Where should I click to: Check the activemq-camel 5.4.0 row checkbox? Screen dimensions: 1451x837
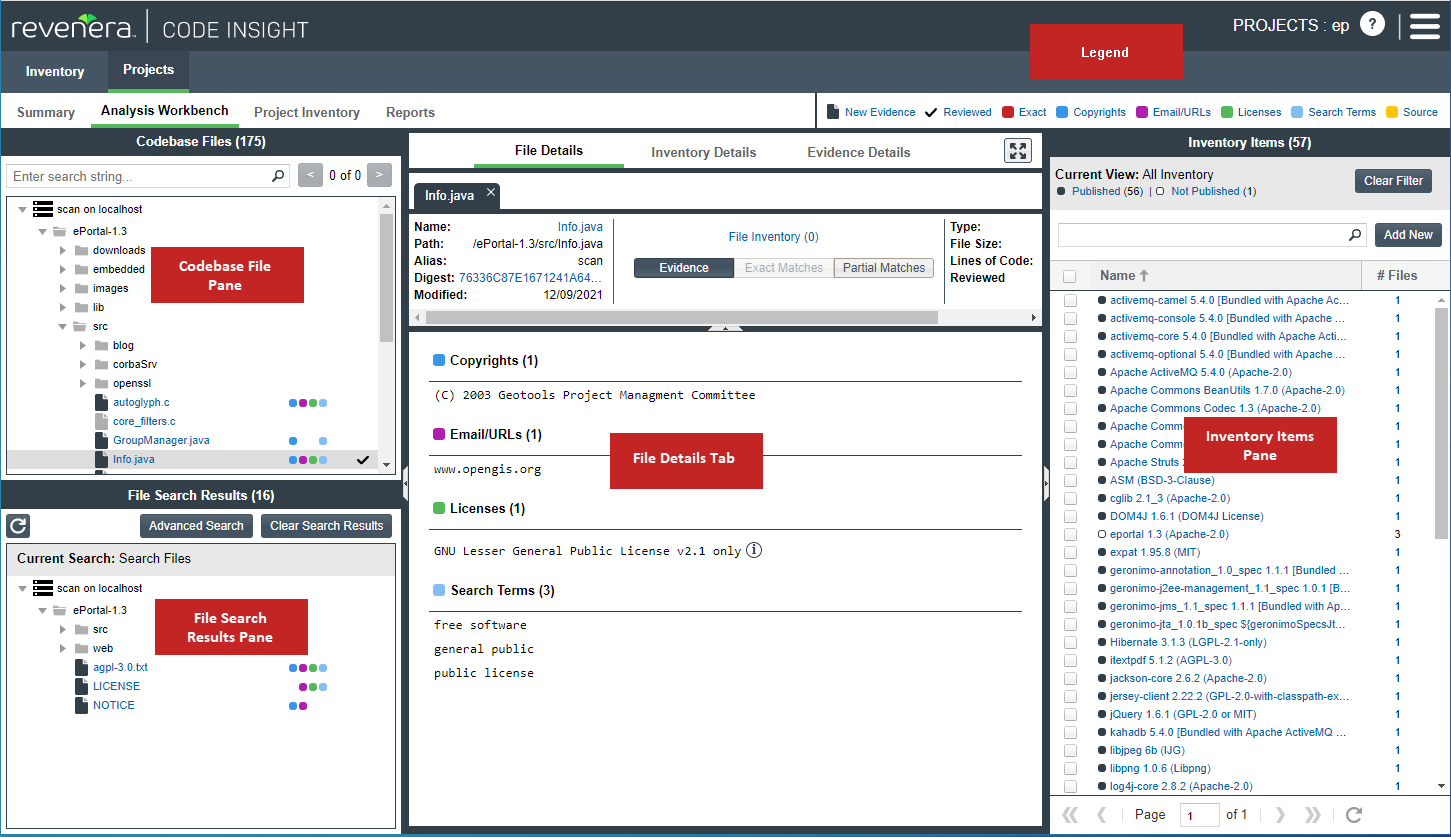pos(1070,300)
